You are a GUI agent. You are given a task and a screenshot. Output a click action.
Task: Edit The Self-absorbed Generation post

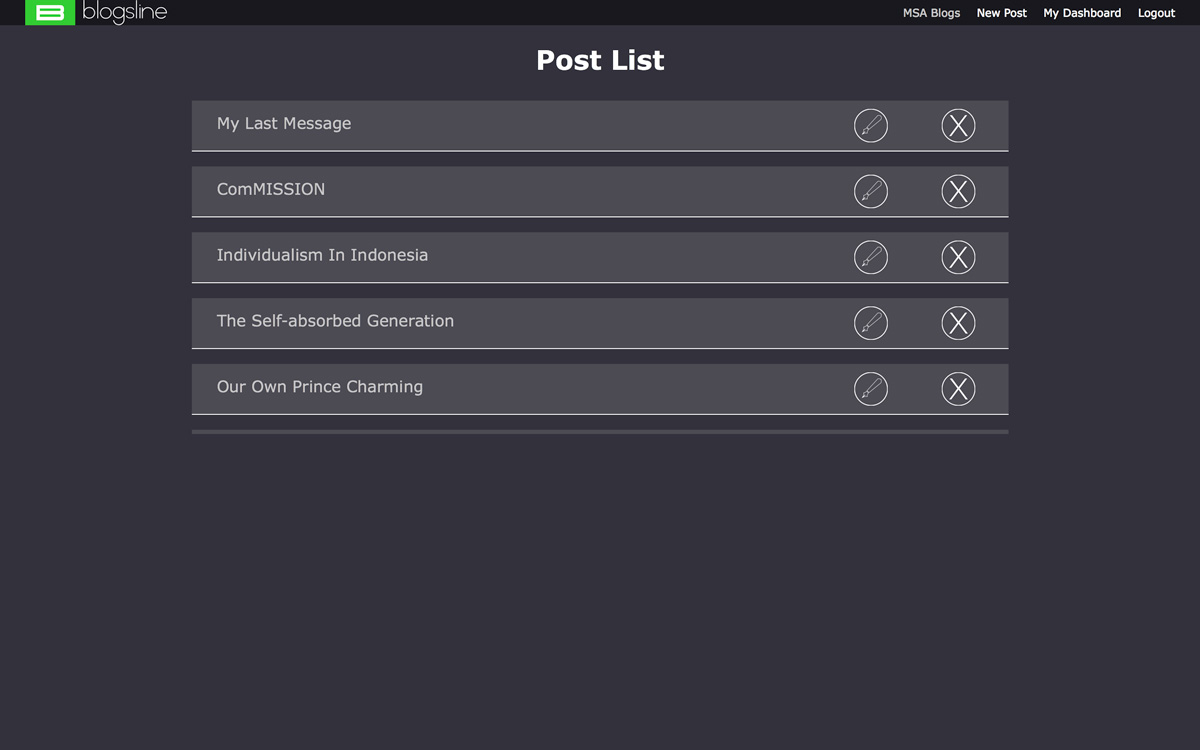click(871, 323)
